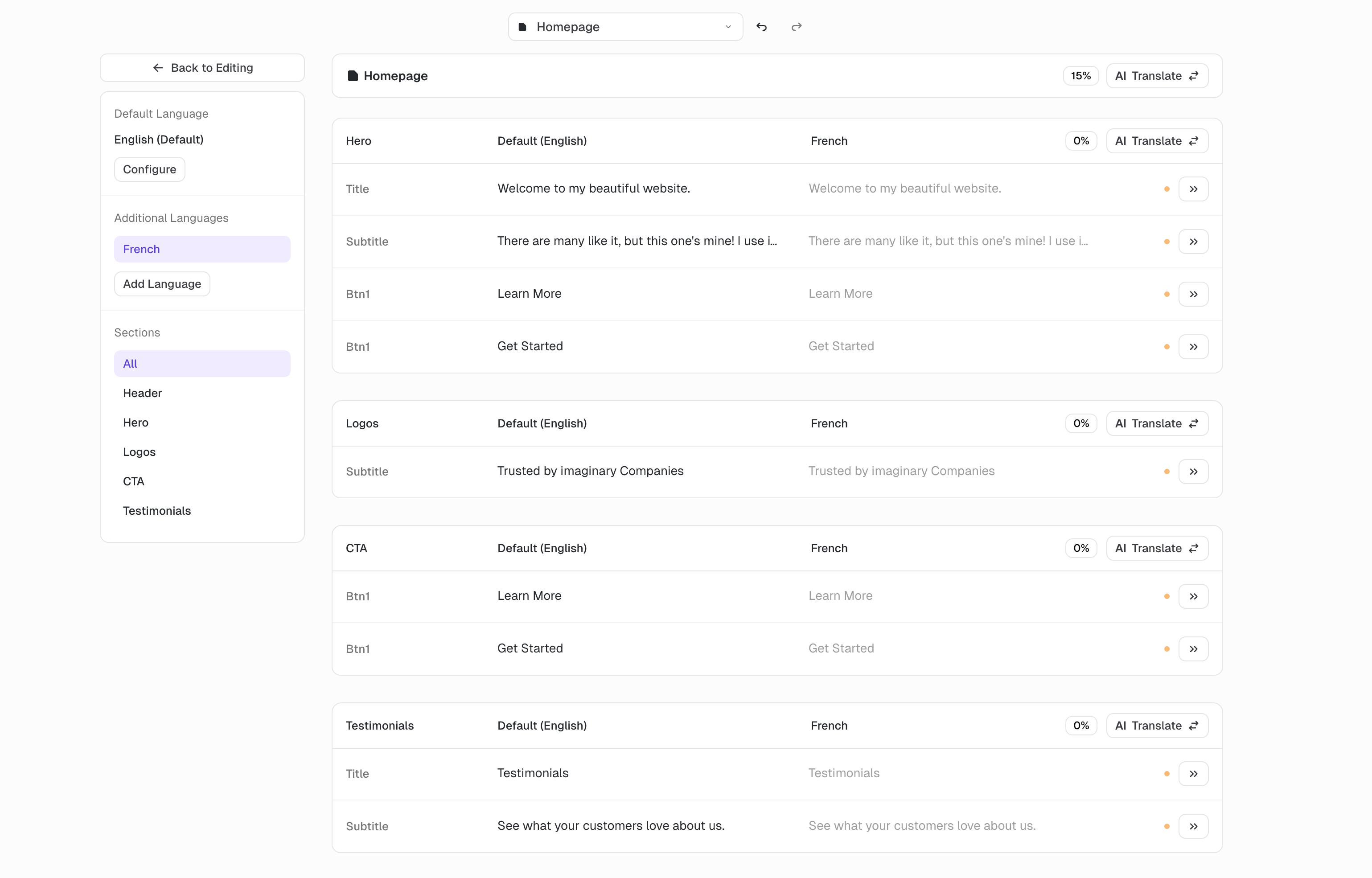Click the Back to Editing button
Viewport: 1372px width, 878px height.
(x=202, y=68)
